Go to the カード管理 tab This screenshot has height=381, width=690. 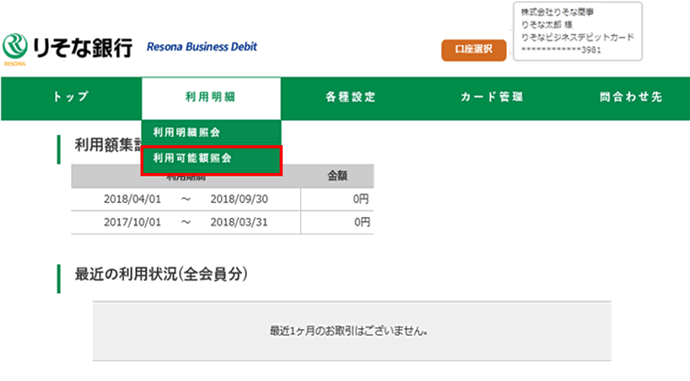point(492,97)
